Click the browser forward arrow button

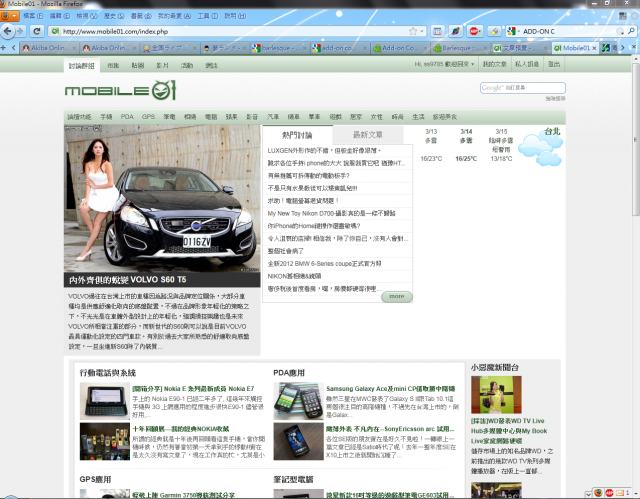tap(20, 31)
